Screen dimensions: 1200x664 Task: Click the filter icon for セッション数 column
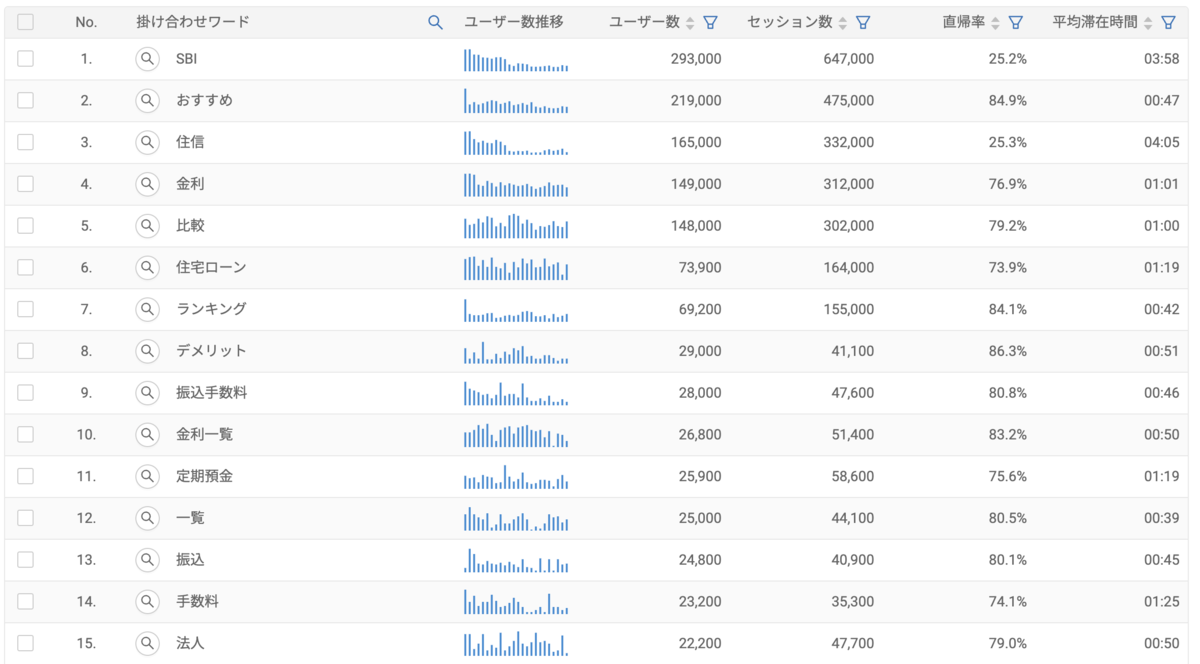(863, 21)
